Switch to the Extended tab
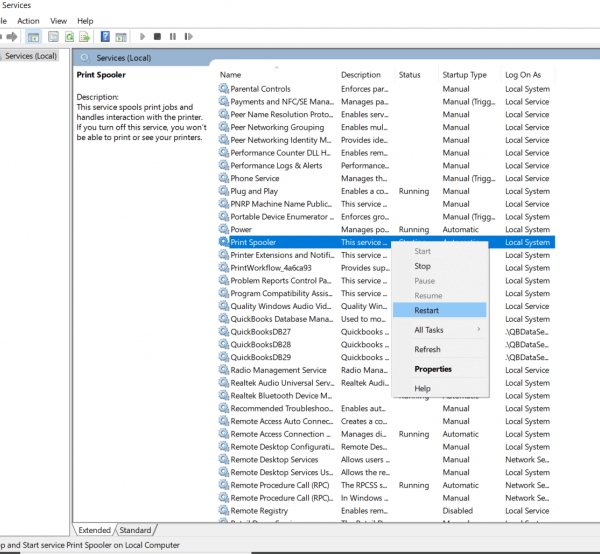Image resolution: width=600 pixels, height=554 pixels. (94, 530)
